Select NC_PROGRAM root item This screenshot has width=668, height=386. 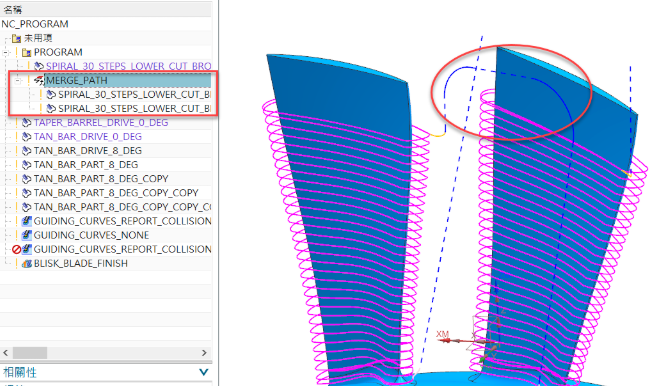[35, 24]
